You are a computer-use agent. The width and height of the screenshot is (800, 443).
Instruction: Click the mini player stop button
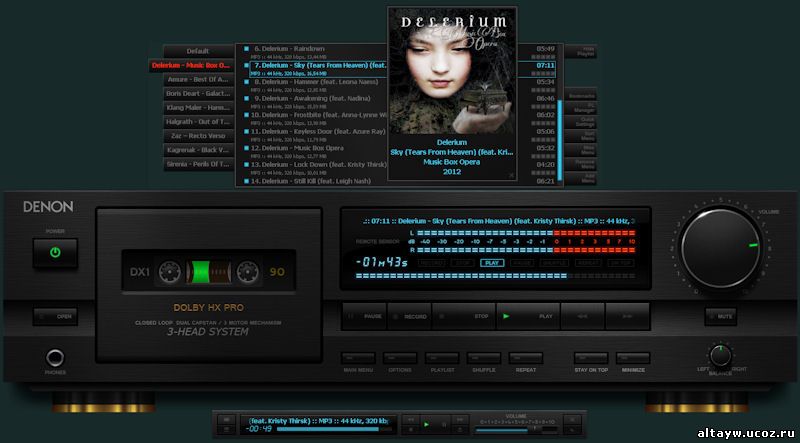410,430
